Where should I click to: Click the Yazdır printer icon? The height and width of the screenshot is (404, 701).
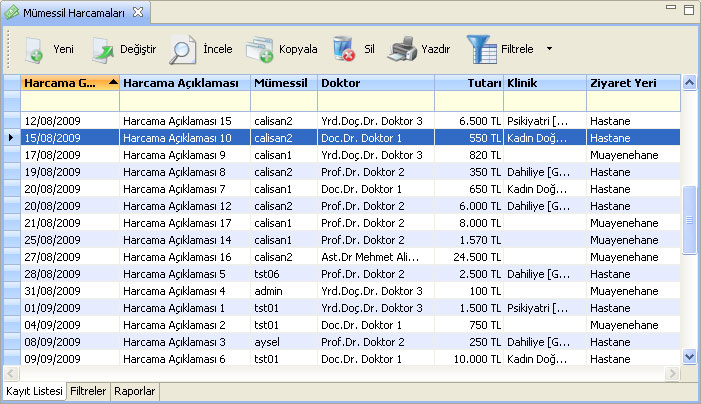pos(402,48)
